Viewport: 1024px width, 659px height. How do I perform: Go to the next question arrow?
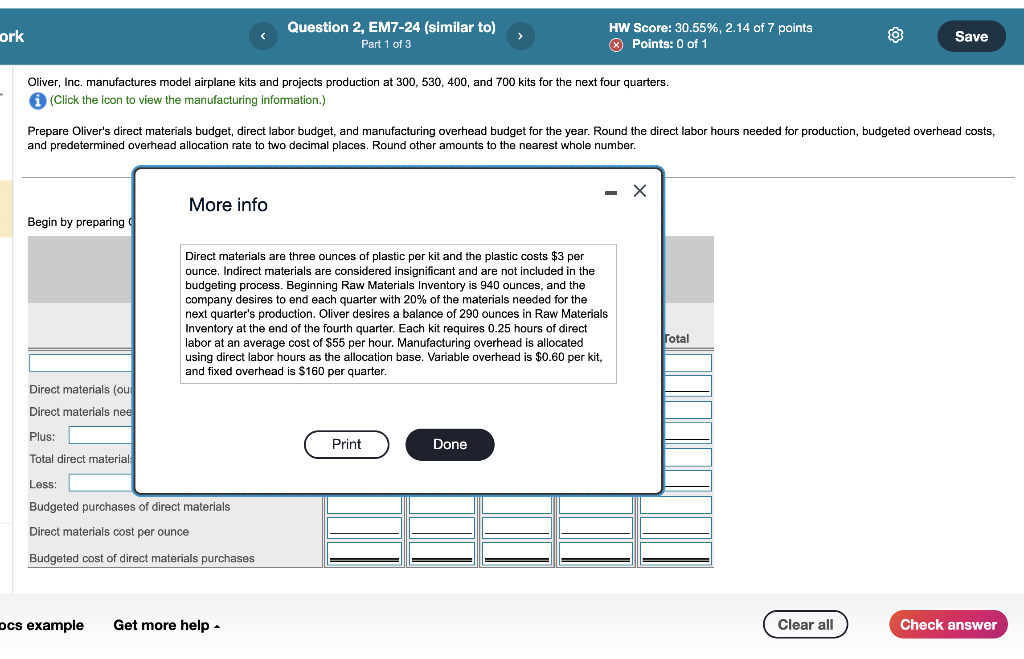coord(520,36)
